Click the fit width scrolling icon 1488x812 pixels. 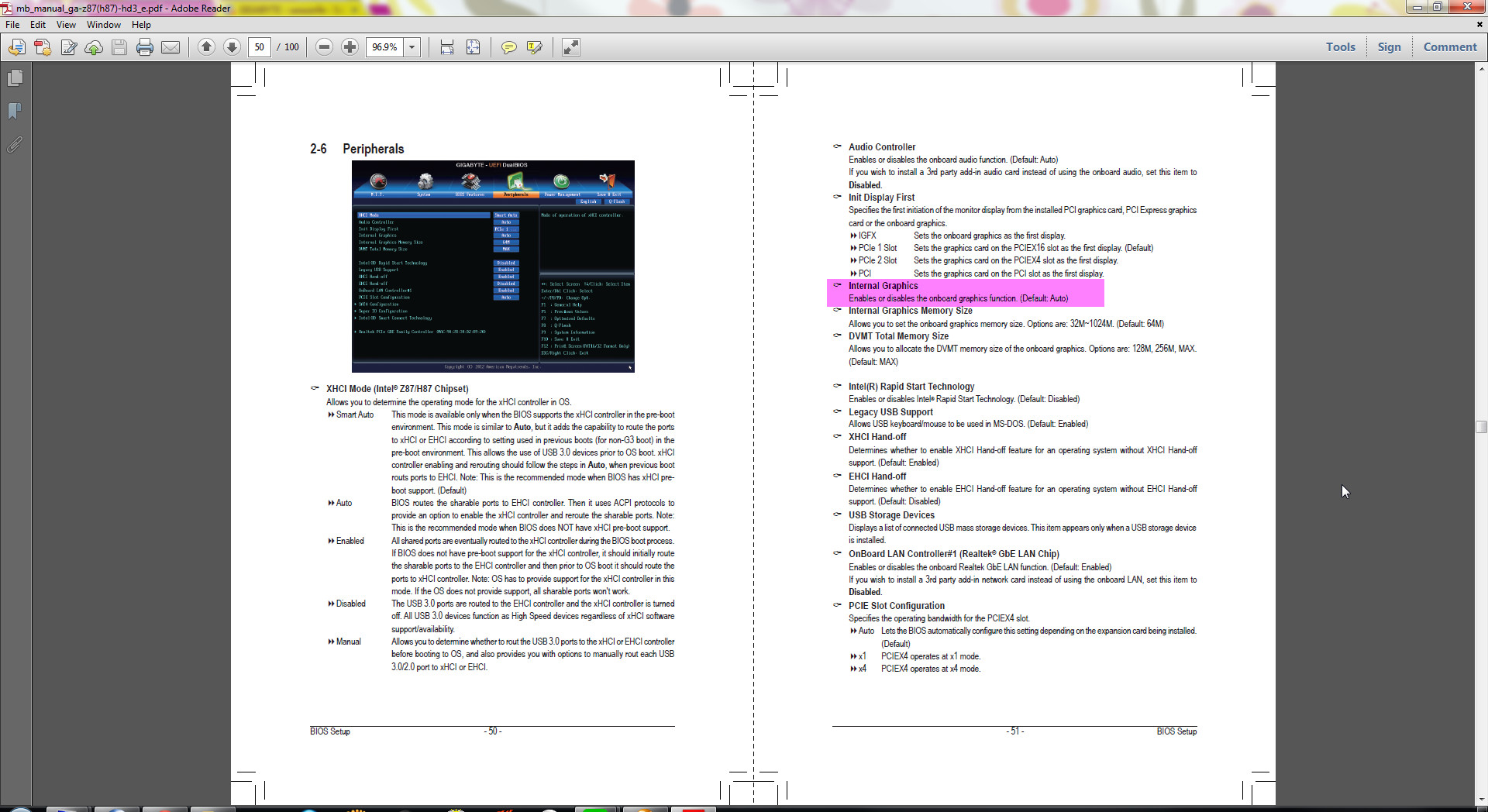click(447, 47)
